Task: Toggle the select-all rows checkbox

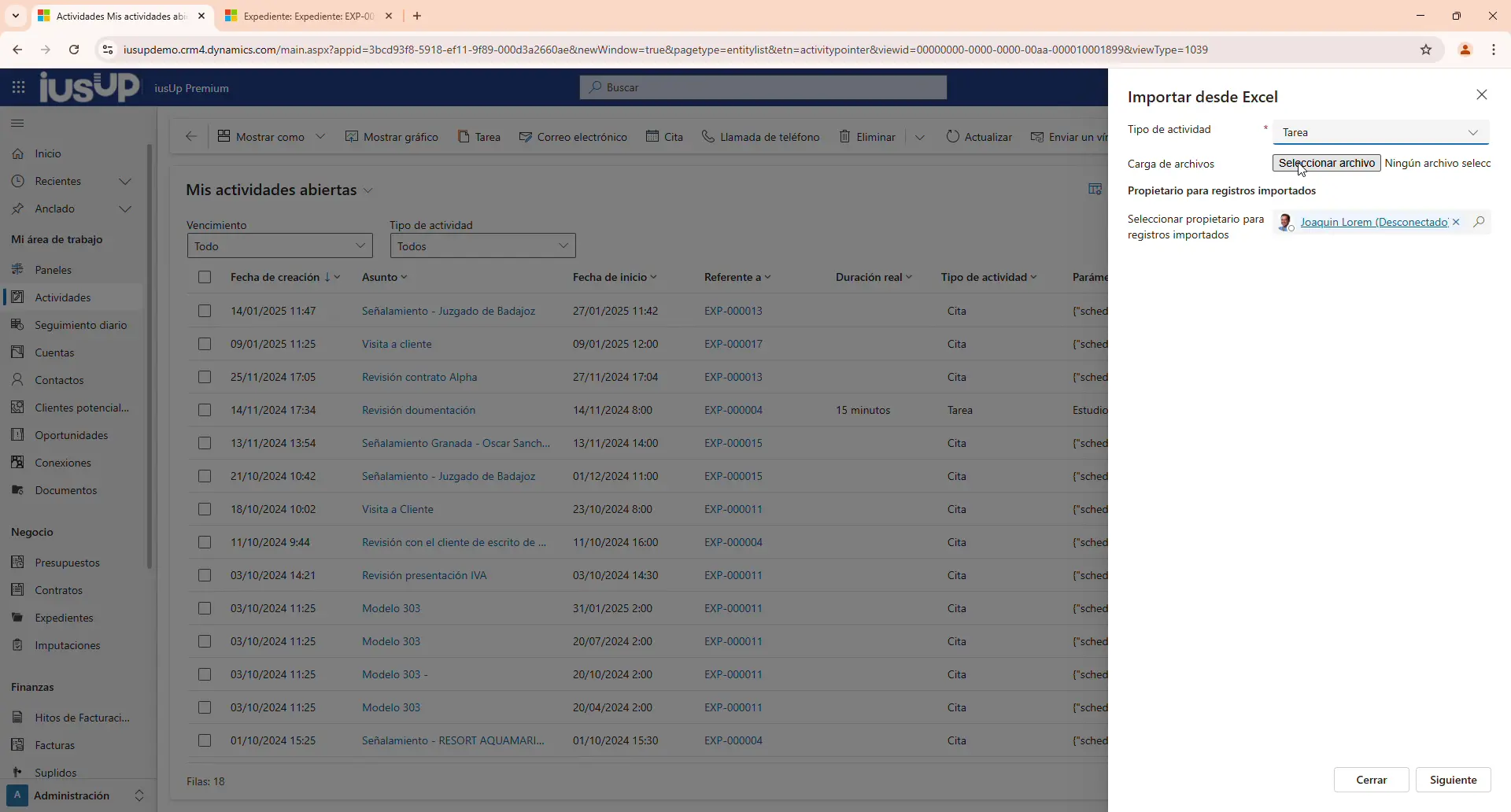Action: tap(205, 277)
